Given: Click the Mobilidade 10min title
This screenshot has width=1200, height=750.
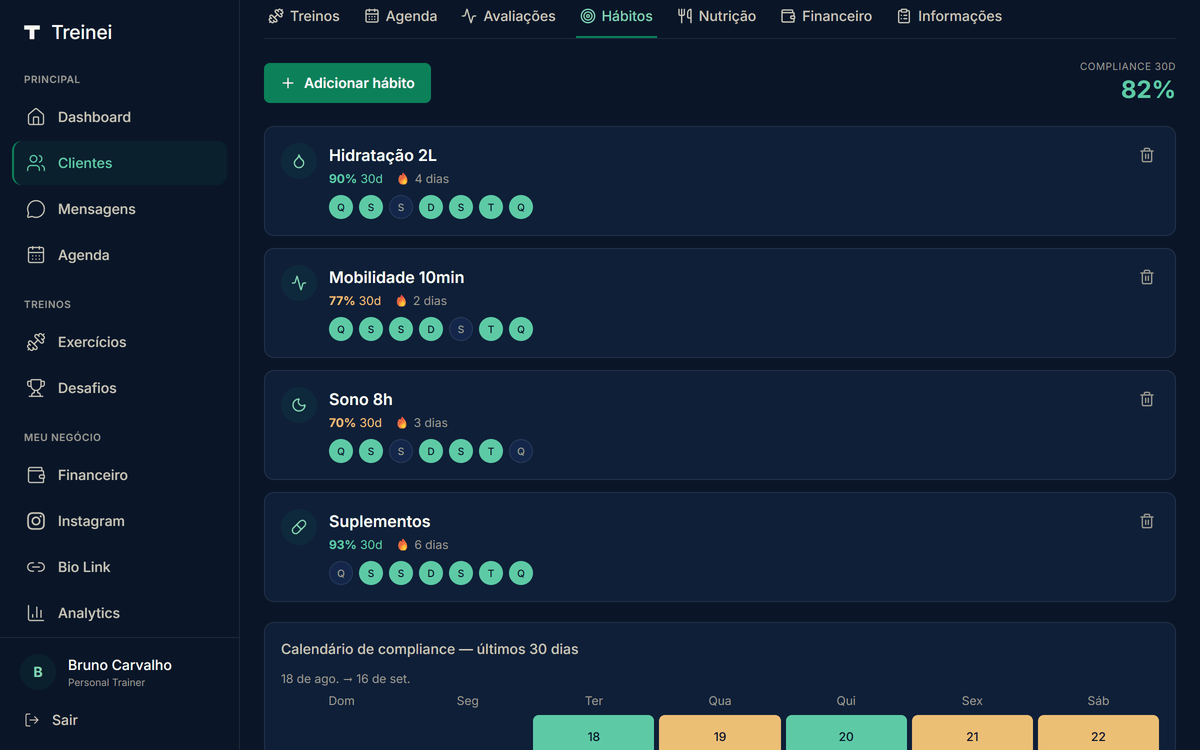Looking at the screenshot, I should tap(397, 277).
